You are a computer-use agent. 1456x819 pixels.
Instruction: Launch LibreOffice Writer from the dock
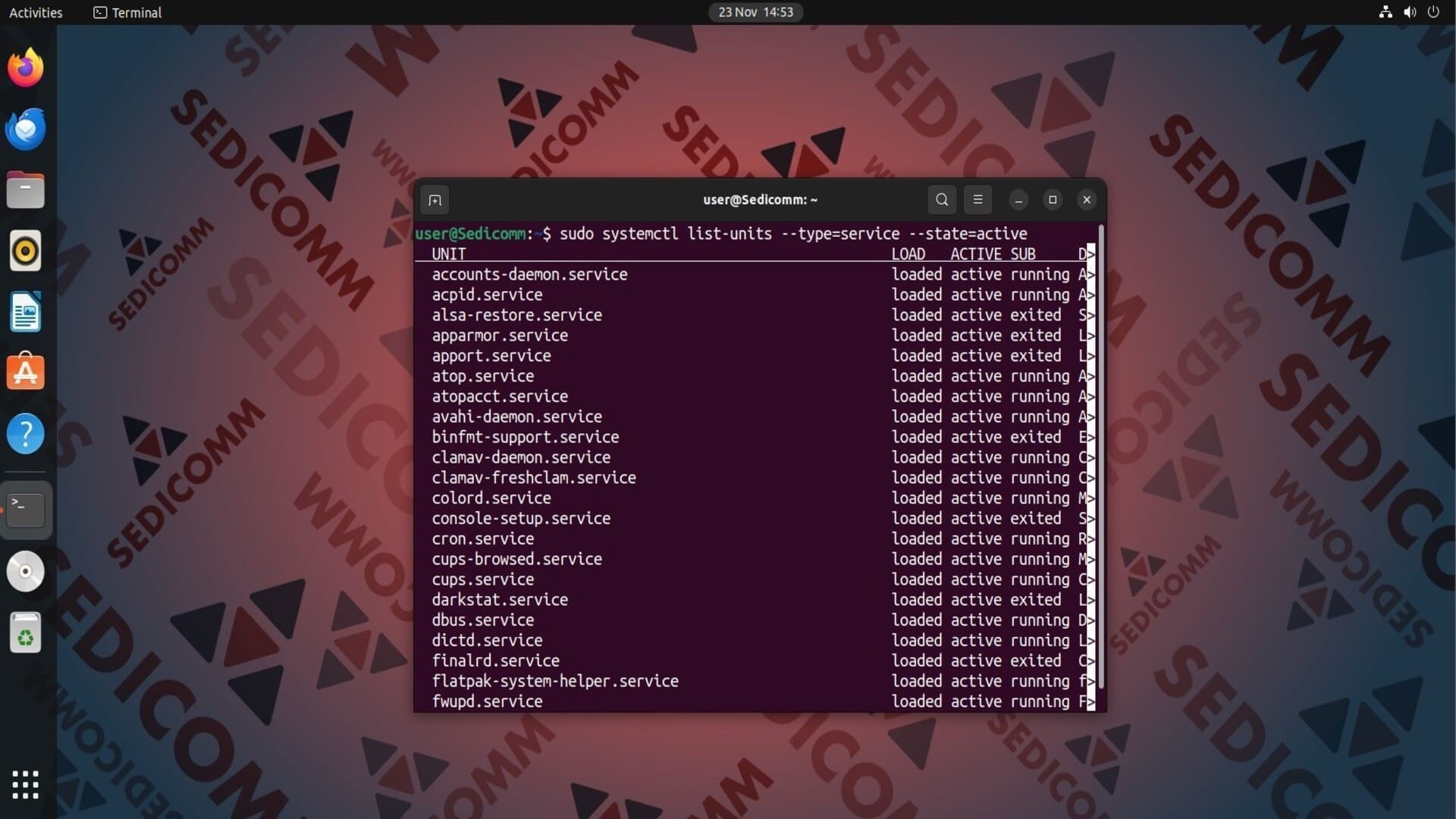point(26,312)
